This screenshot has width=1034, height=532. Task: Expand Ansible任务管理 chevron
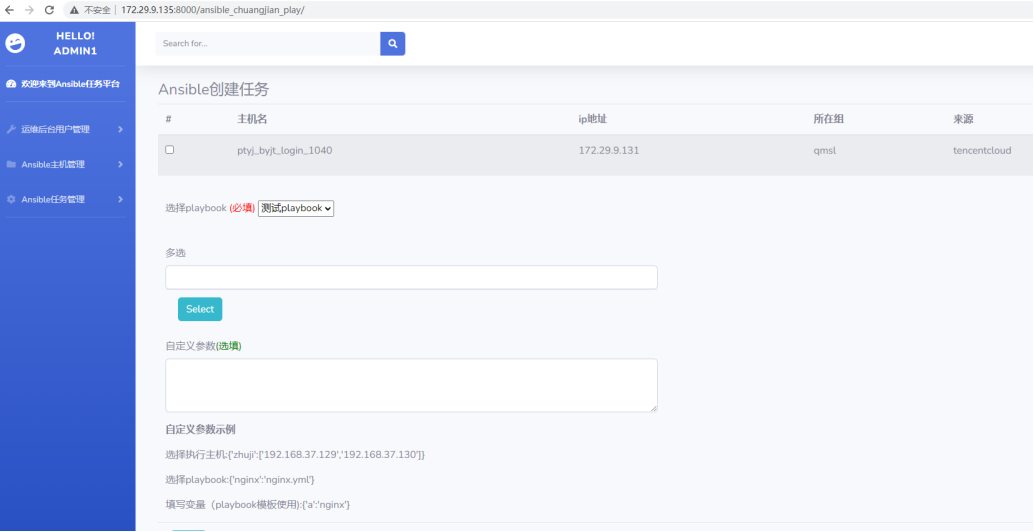pos(120,199)
